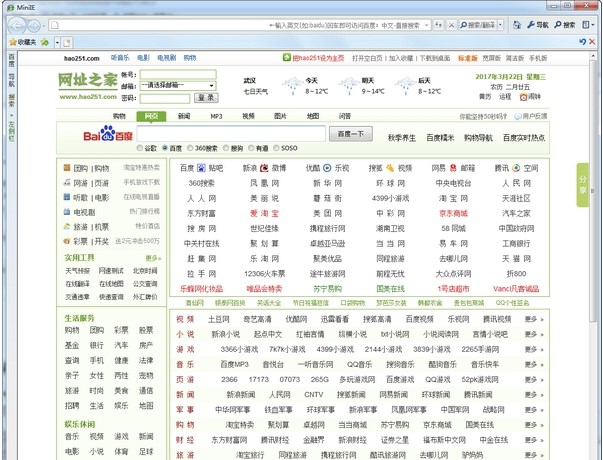Click the 登录 button in mail login
The image size is (603, 460).
[x=205, y=98]
